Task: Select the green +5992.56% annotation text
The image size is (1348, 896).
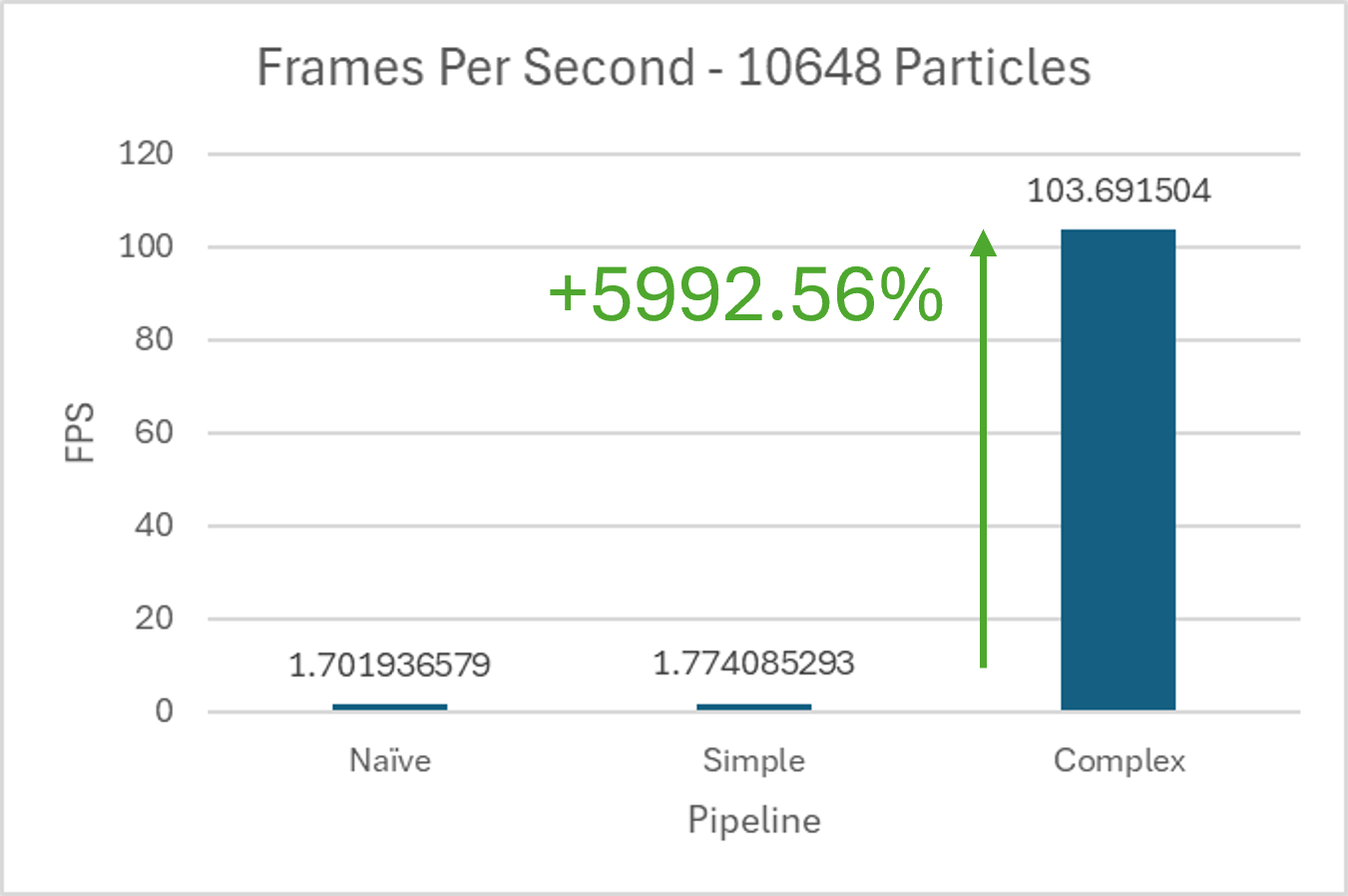Action: coord(745,294)
